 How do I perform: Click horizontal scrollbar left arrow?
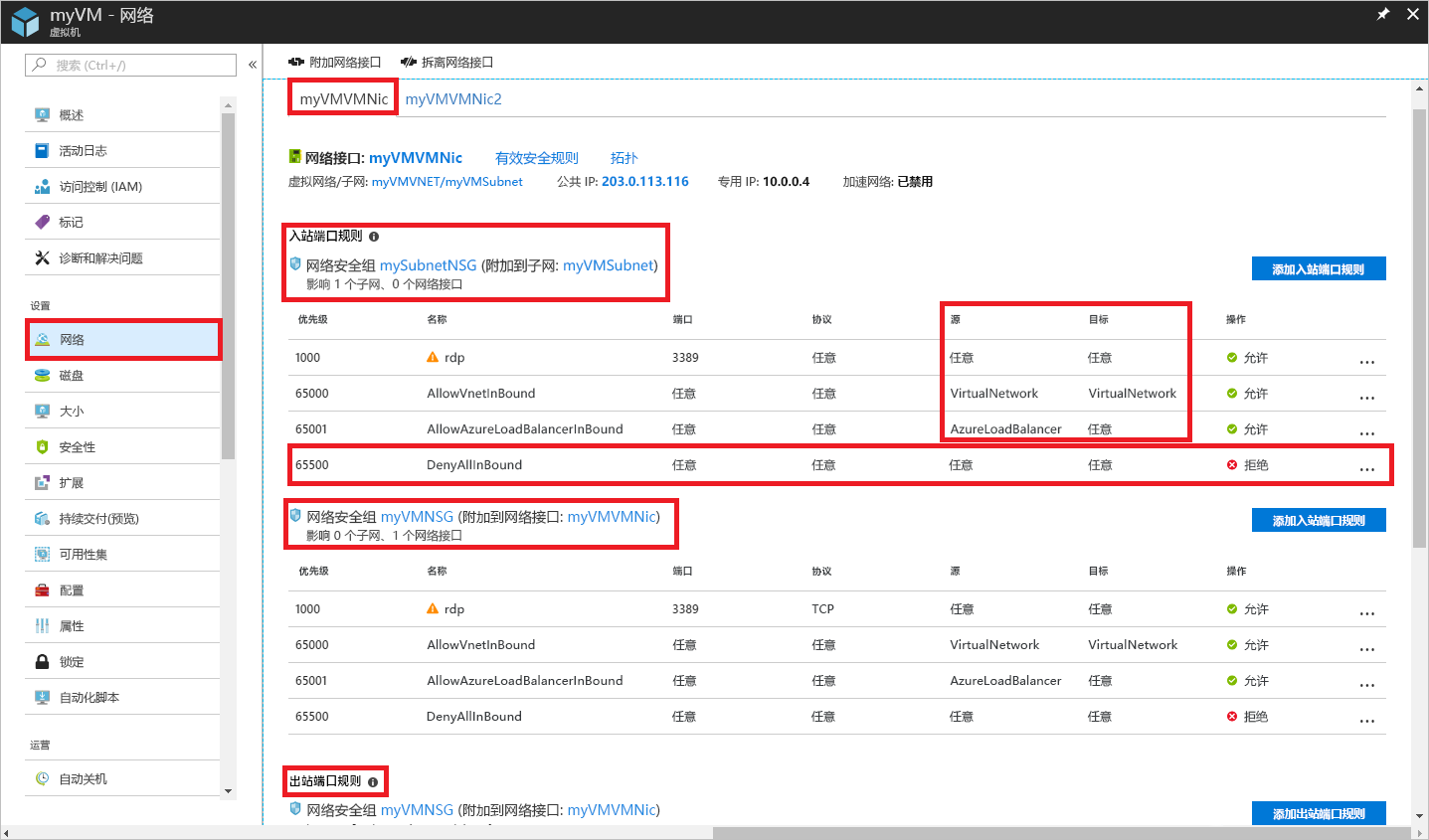(6, 833)
